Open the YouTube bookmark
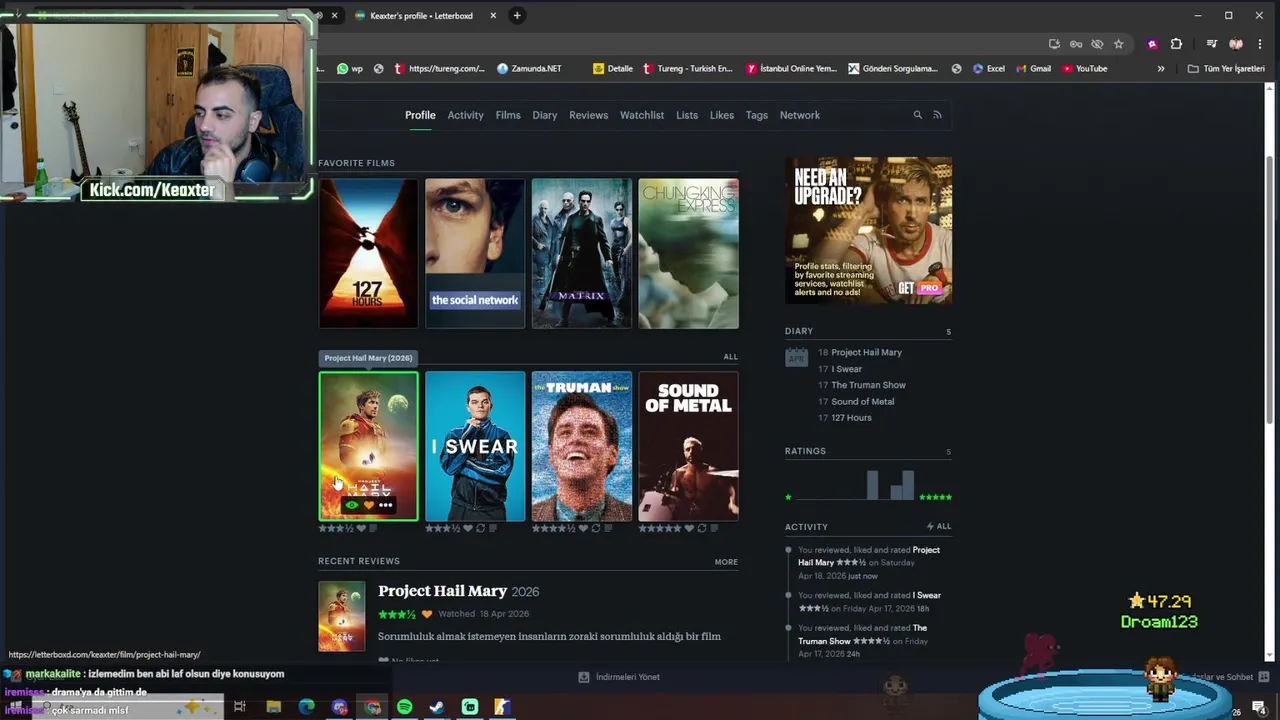This screenshot has width=1280, height=720. point(1084,69)
